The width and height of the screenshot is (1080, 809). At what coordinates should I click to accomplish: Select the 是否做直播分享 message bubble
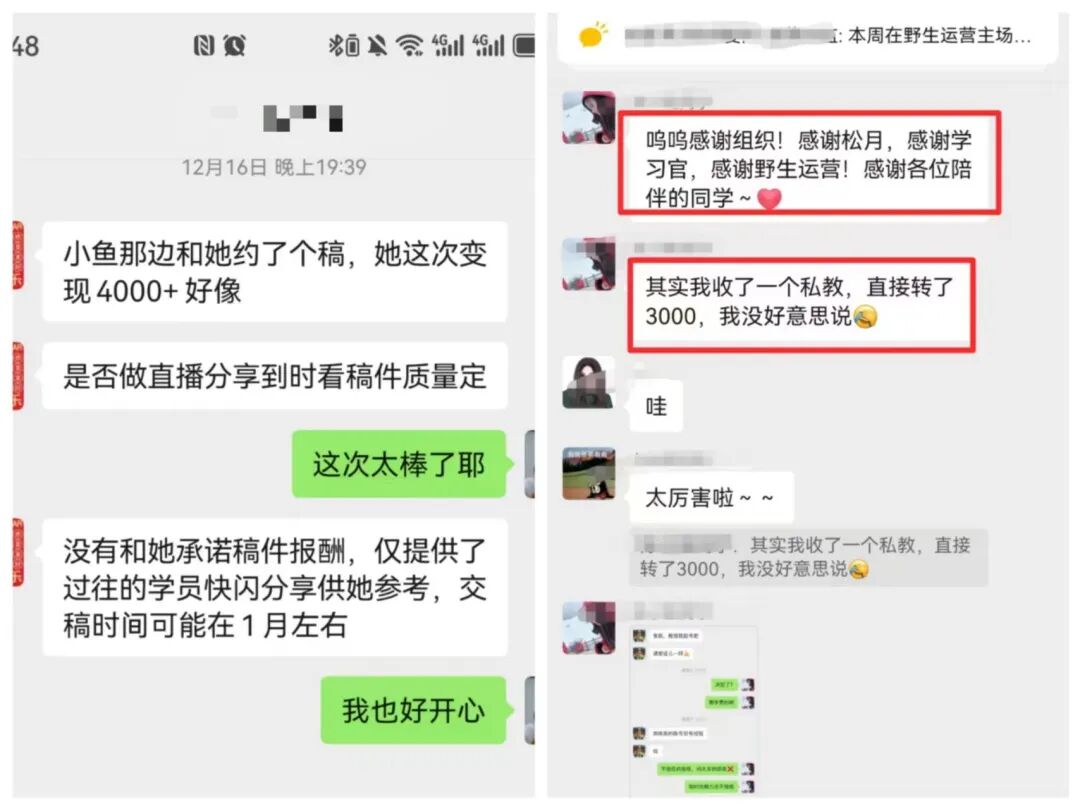coord(275,376)
